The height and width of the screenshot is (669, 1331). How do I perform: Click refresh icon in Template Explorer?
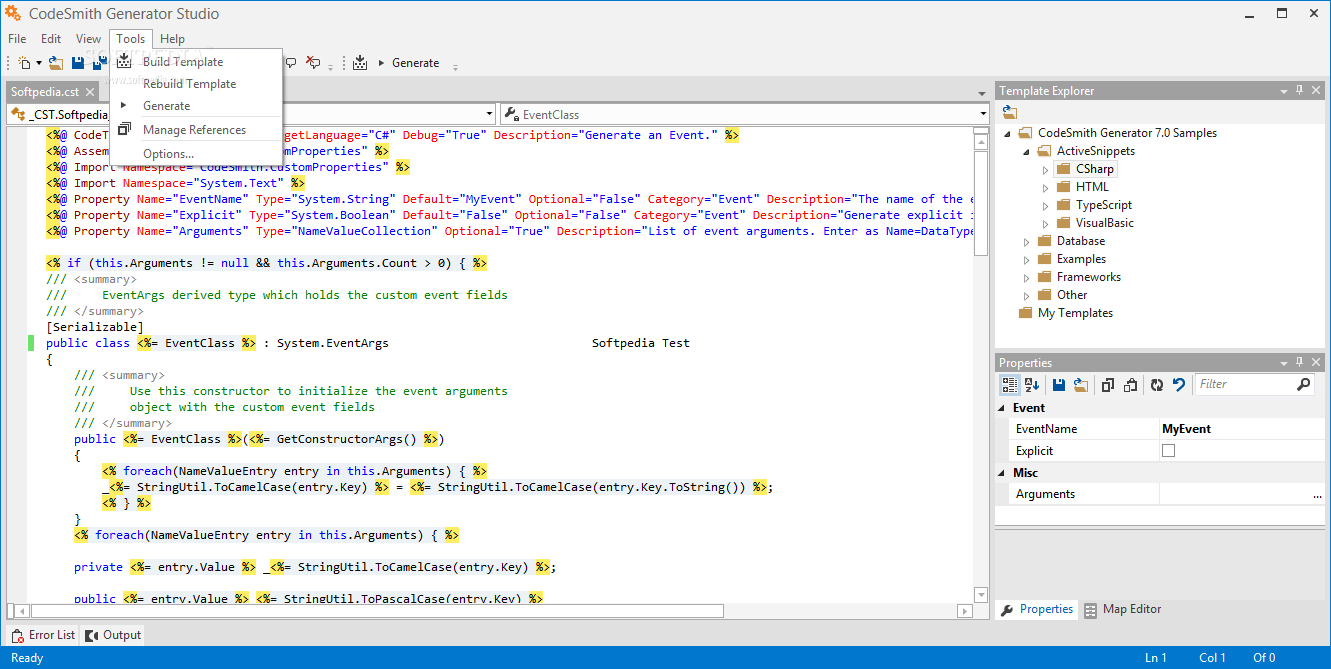click(1010, 113)
